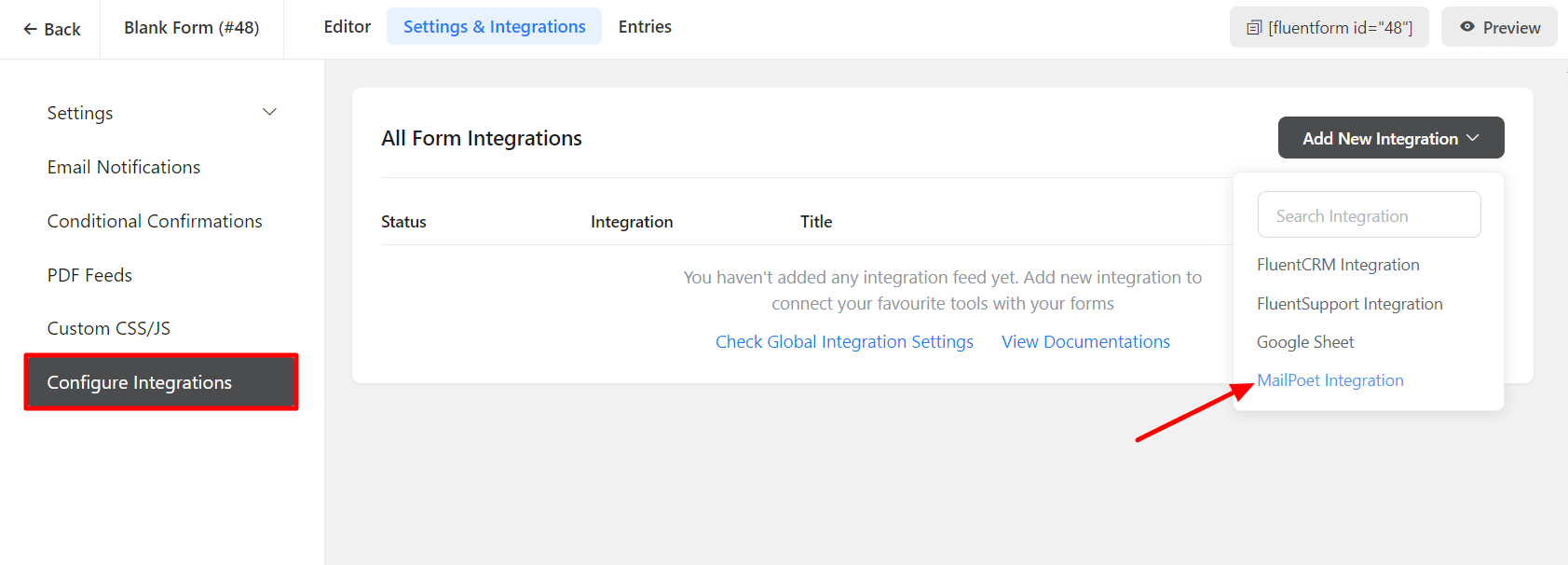The width and height of the screenshot is (1568, 565).
Task: Select Email Notifications in sidebar
Action: (124, 167)
